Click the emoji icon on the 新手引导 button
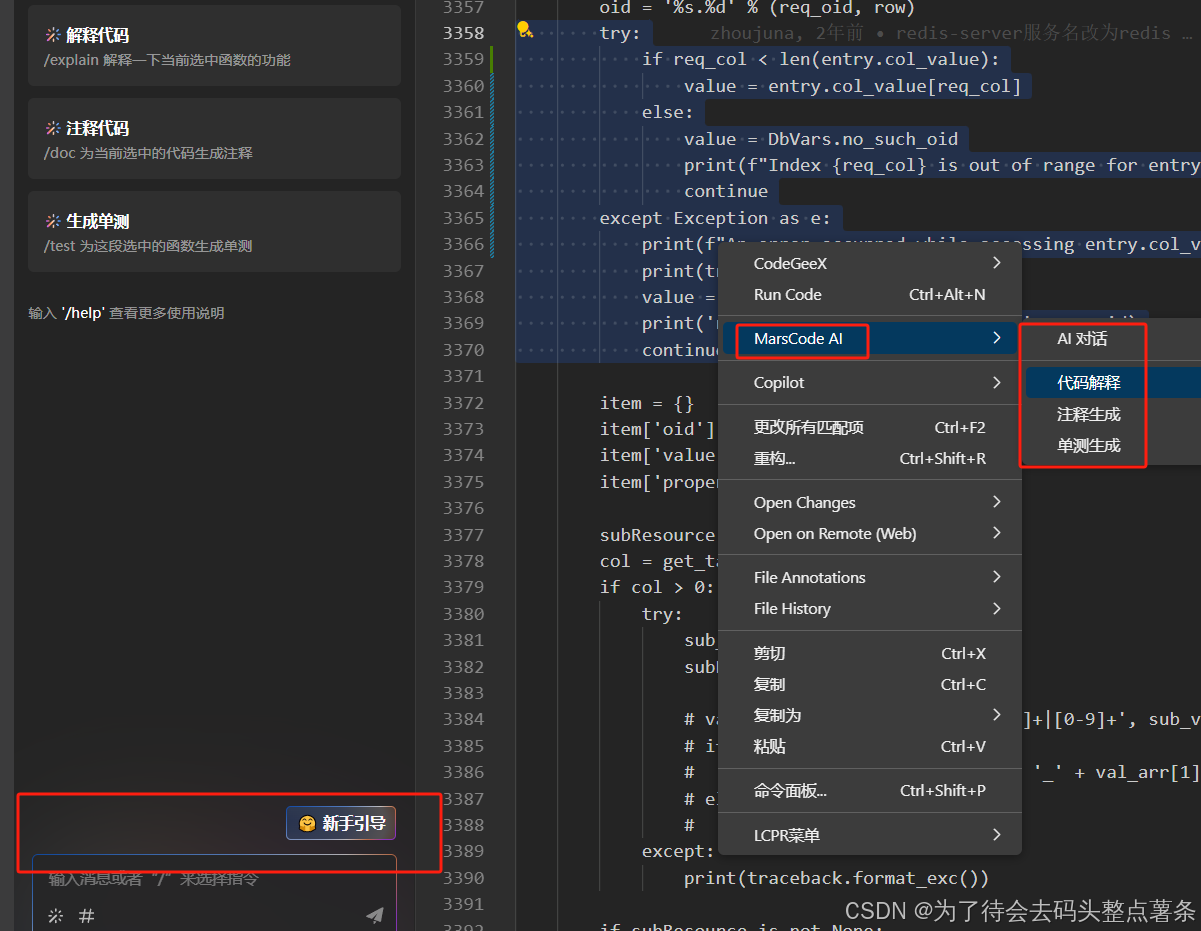Screen dimensions: 1201x931 coord(307,823)
